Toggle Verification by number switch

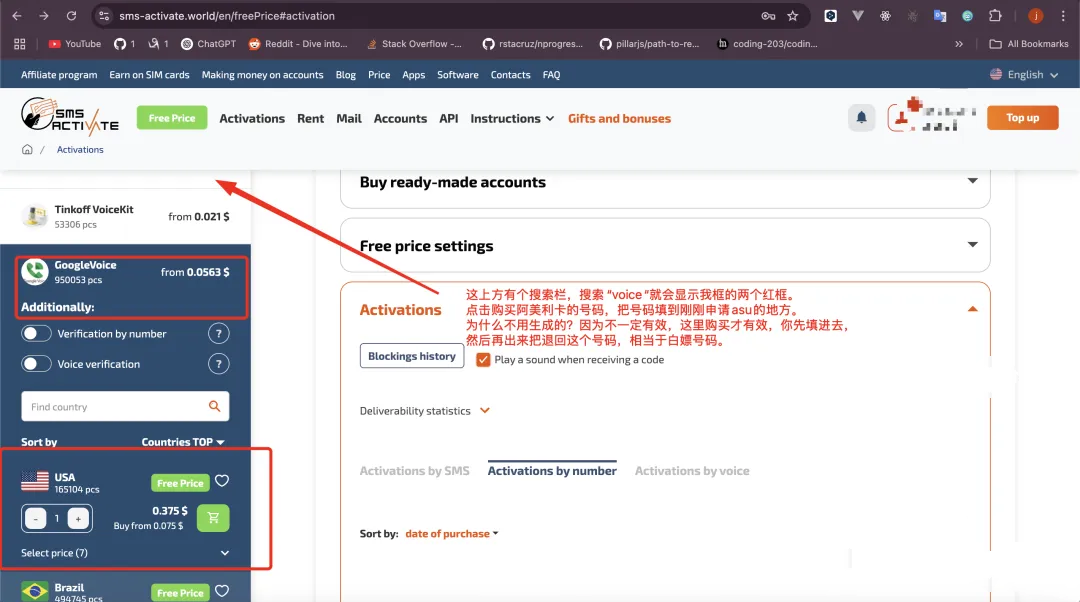(36, 334)
